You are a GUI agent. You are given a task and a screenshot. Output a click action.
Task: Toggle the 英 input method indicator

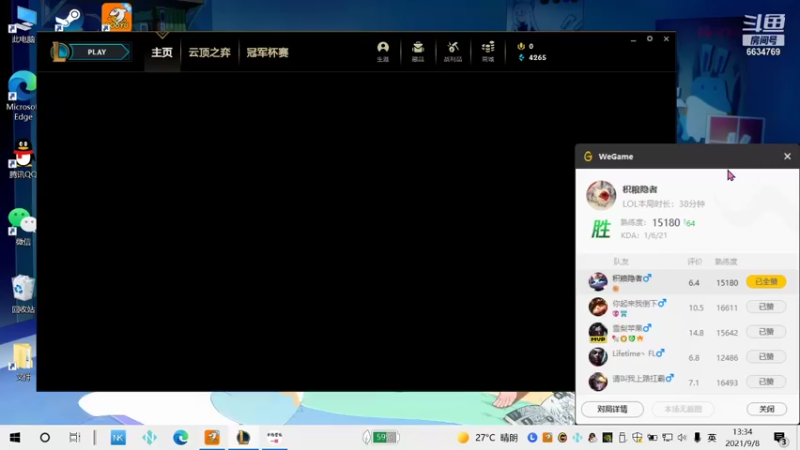712,437
